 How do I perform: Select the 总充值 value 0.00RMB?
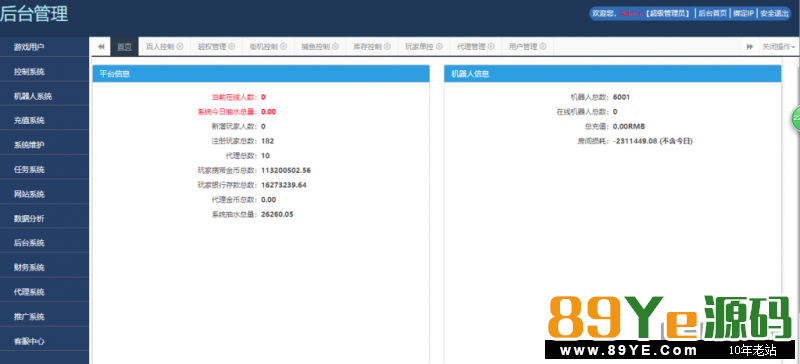(x=629, y=126)
